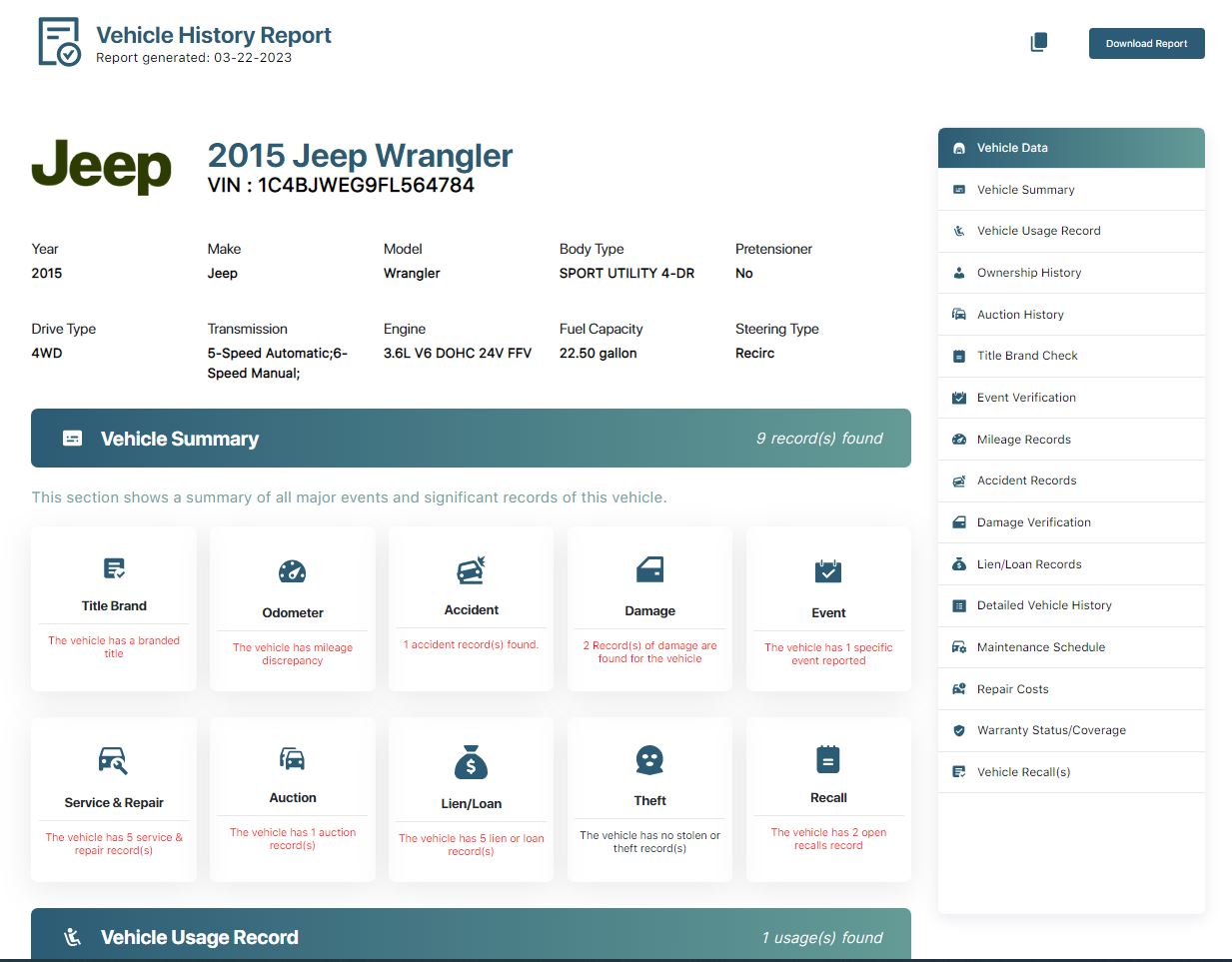
Task: Click 'The vehicle has 5 service & repair' text
Action: pyautogui.click(x=114, y=844)
